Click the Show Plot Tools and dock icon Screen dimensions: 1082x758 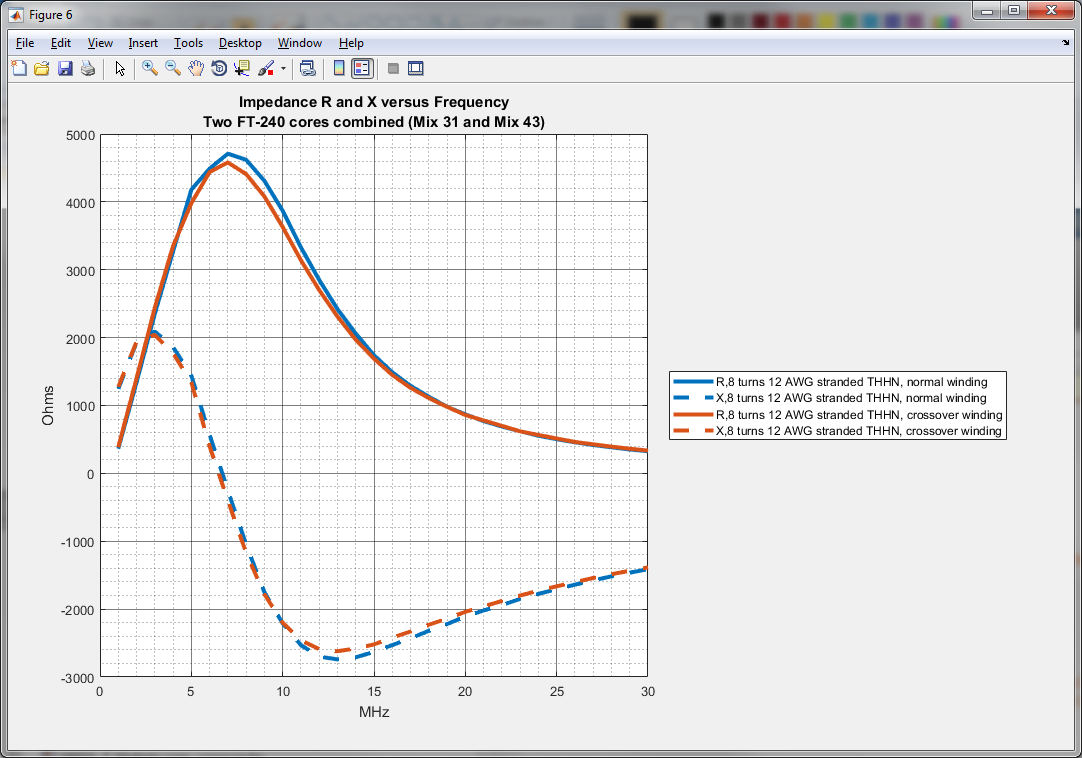[415, 68]
